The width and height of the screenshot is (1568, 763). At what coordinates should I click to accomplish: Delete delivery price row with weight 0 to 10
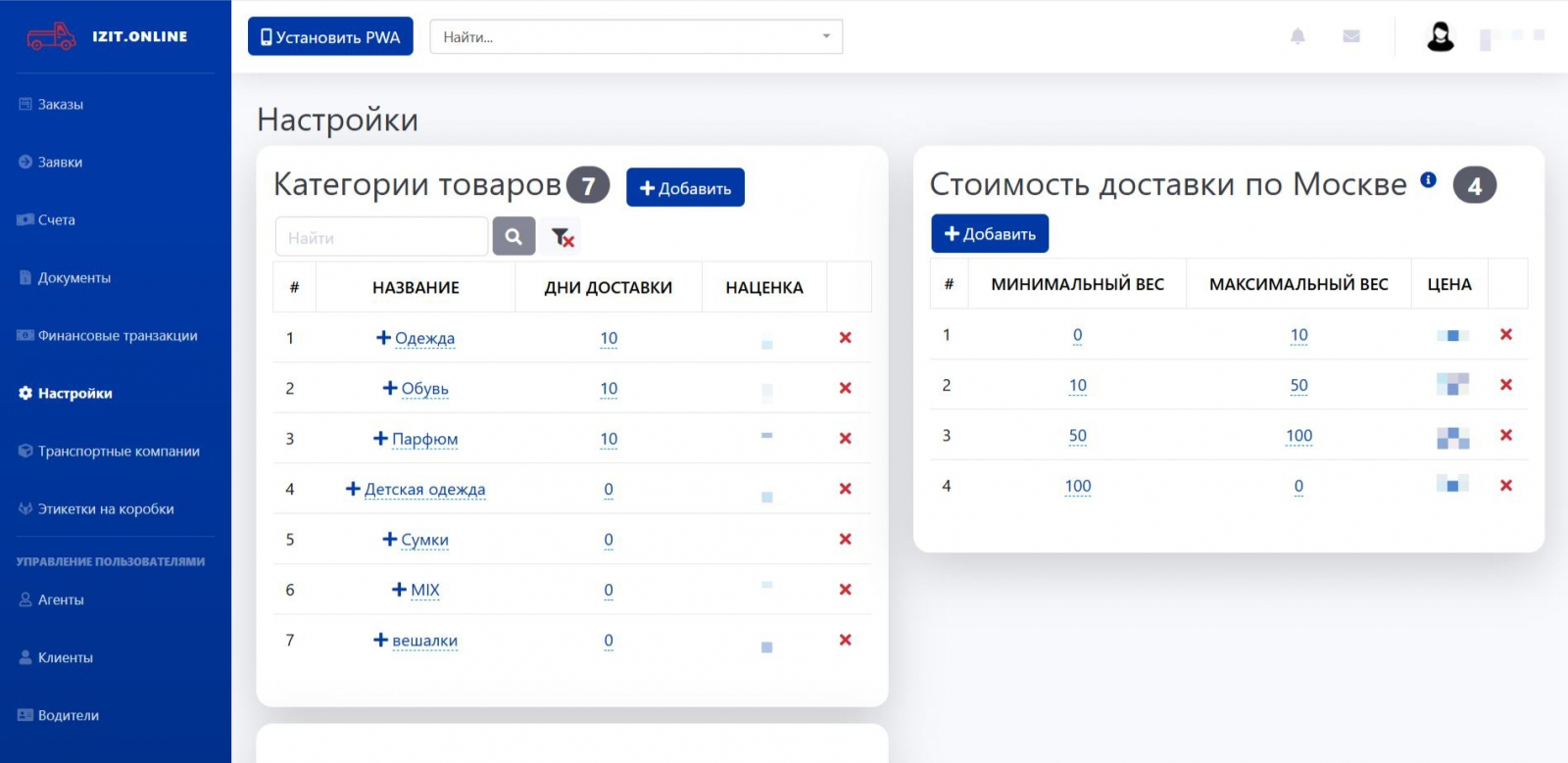(1506, 335)
